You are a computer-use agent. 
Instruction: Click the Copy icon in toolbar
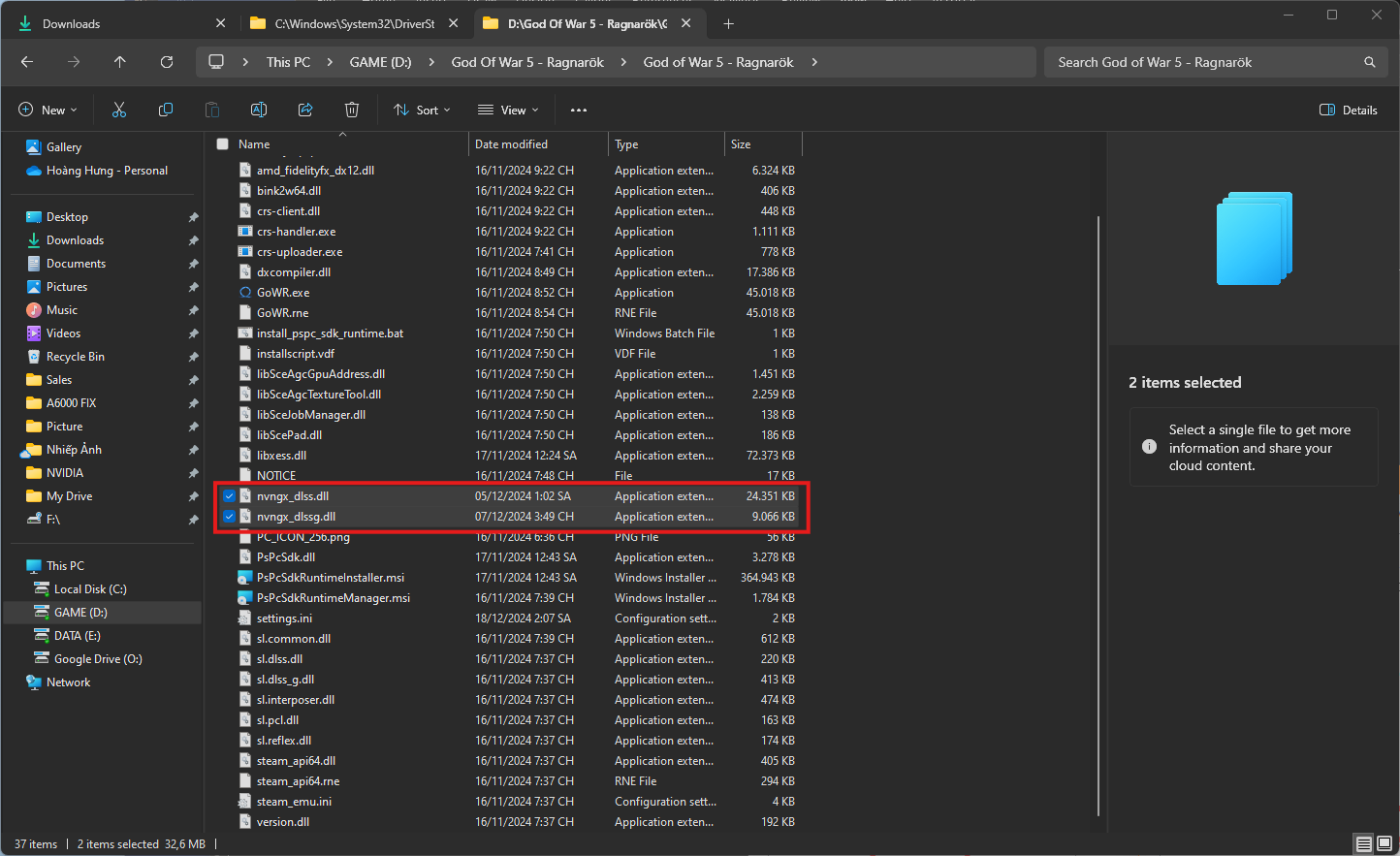point(166,110)
